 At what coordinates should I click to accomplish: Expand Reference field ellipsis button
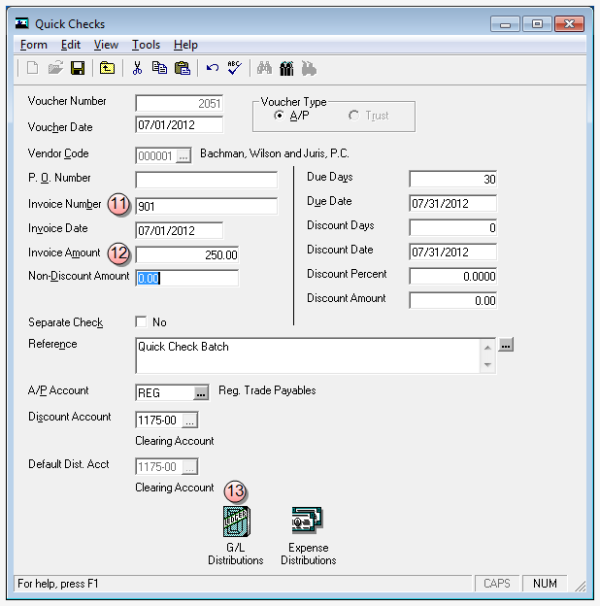[x=506, y=345]
